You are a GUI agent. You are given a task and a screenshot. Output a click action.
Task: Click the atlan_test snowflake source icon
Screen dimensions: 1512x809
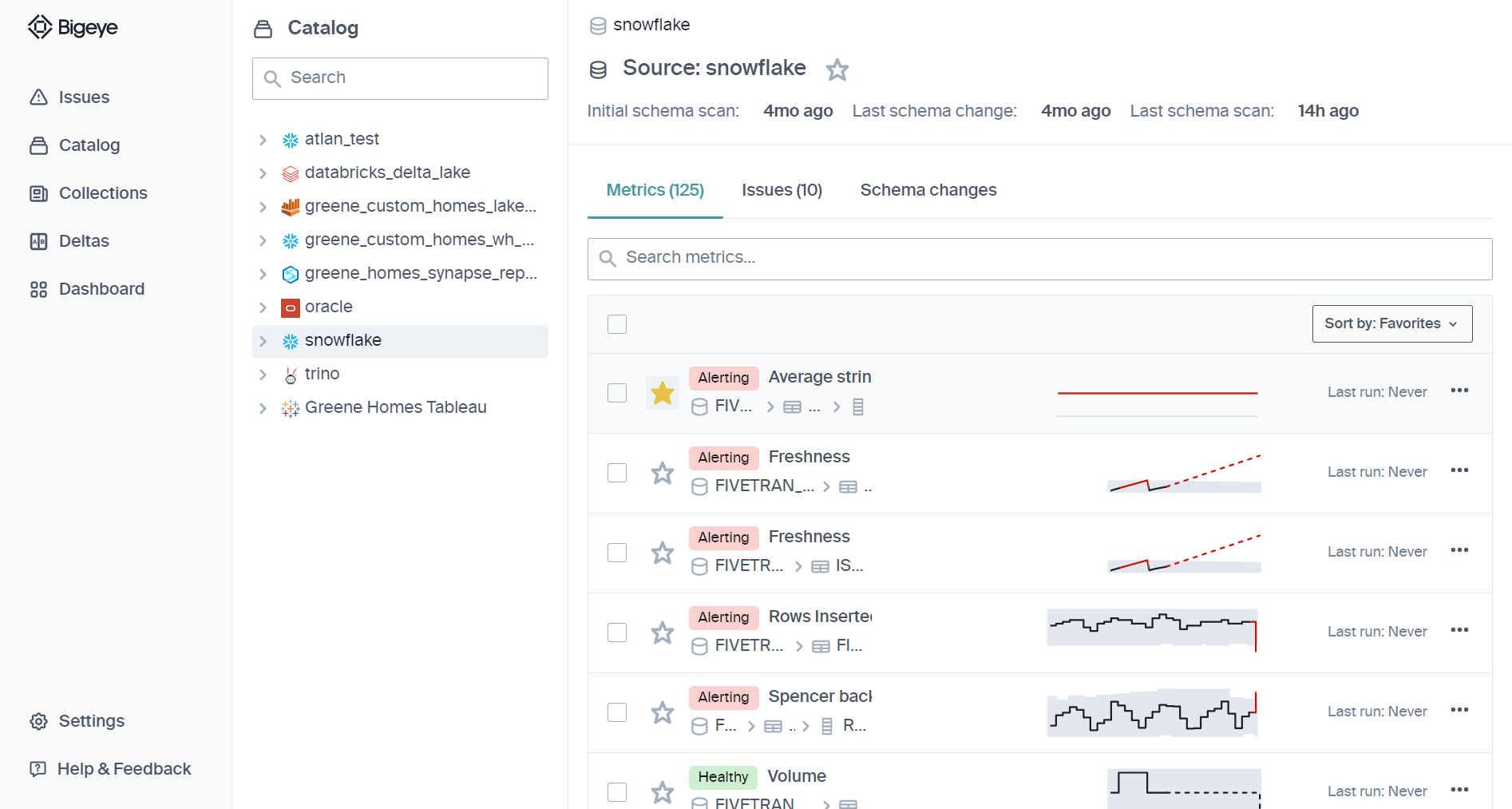click(291, 140)
